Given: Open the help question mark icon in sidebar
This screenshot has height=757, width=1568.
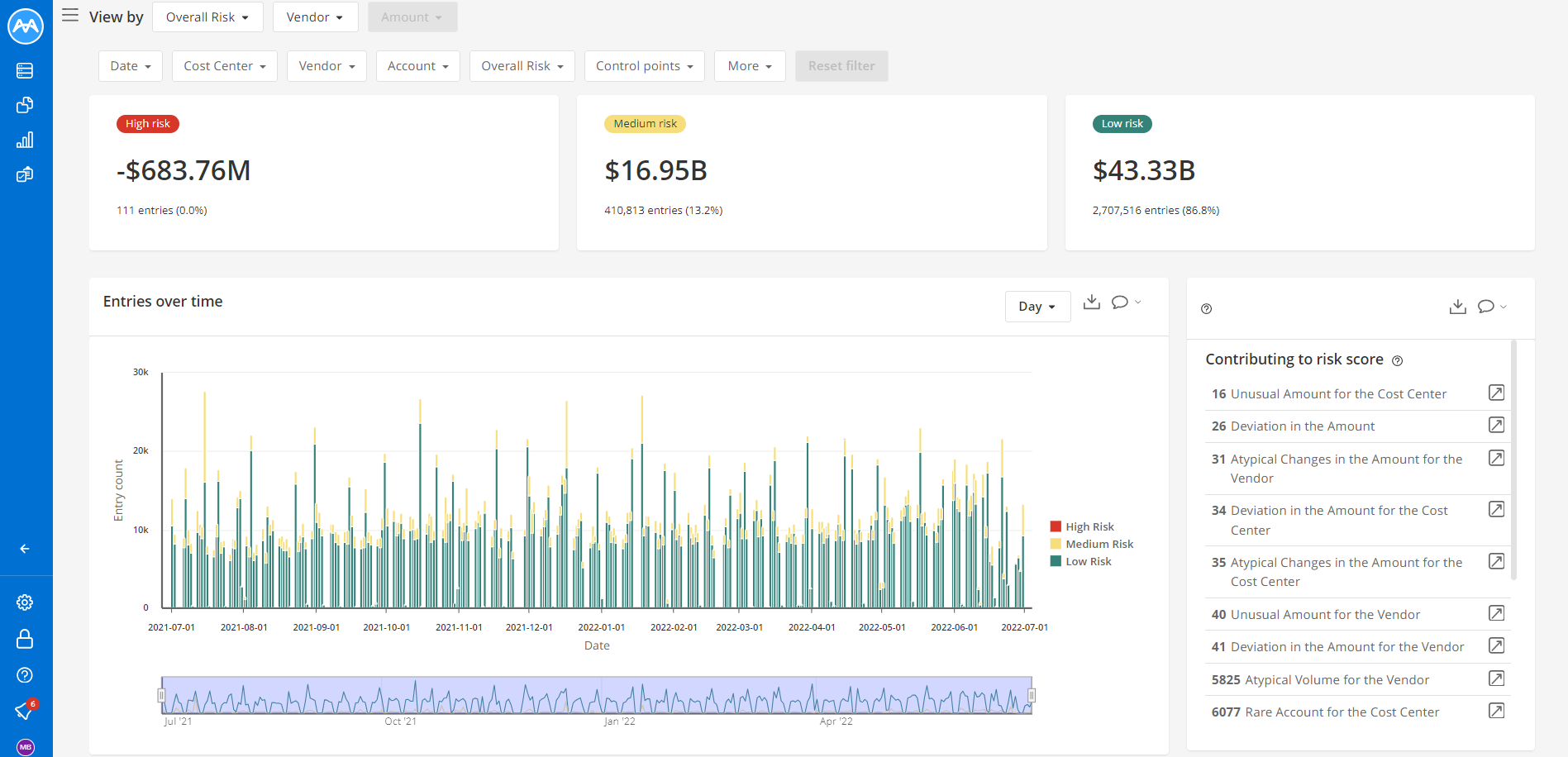Looking at the screenshot, I should pos(25,675).
